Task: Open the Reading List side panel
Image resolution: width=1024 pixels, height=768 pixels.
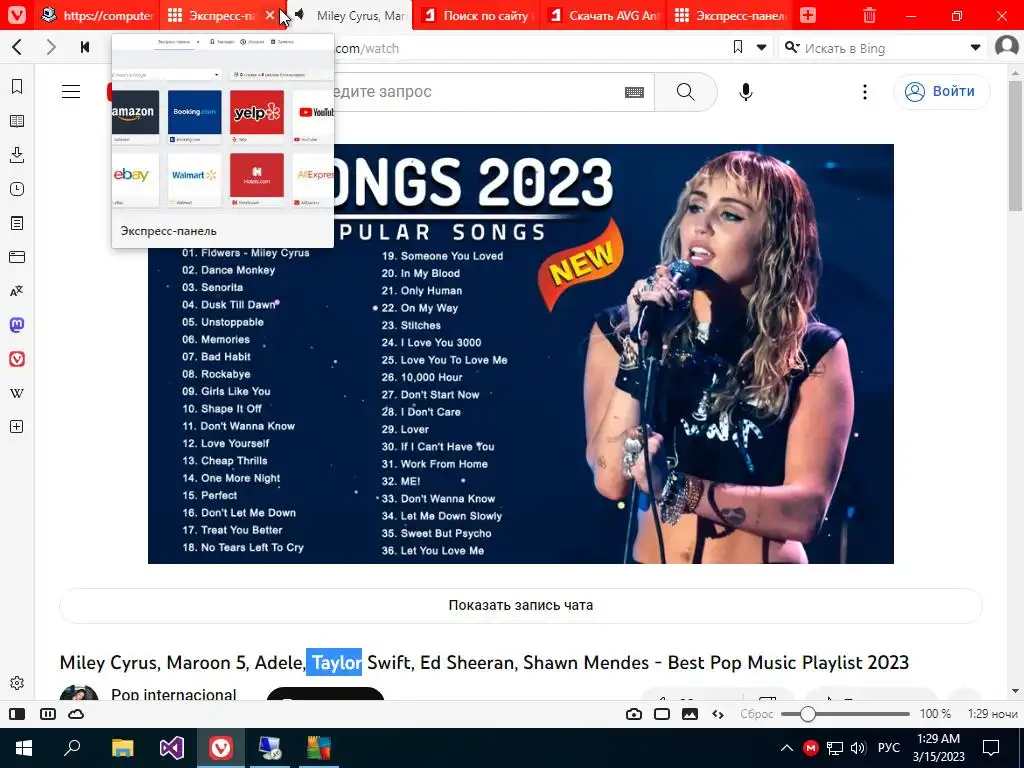Action: click(x=17, y=121)
